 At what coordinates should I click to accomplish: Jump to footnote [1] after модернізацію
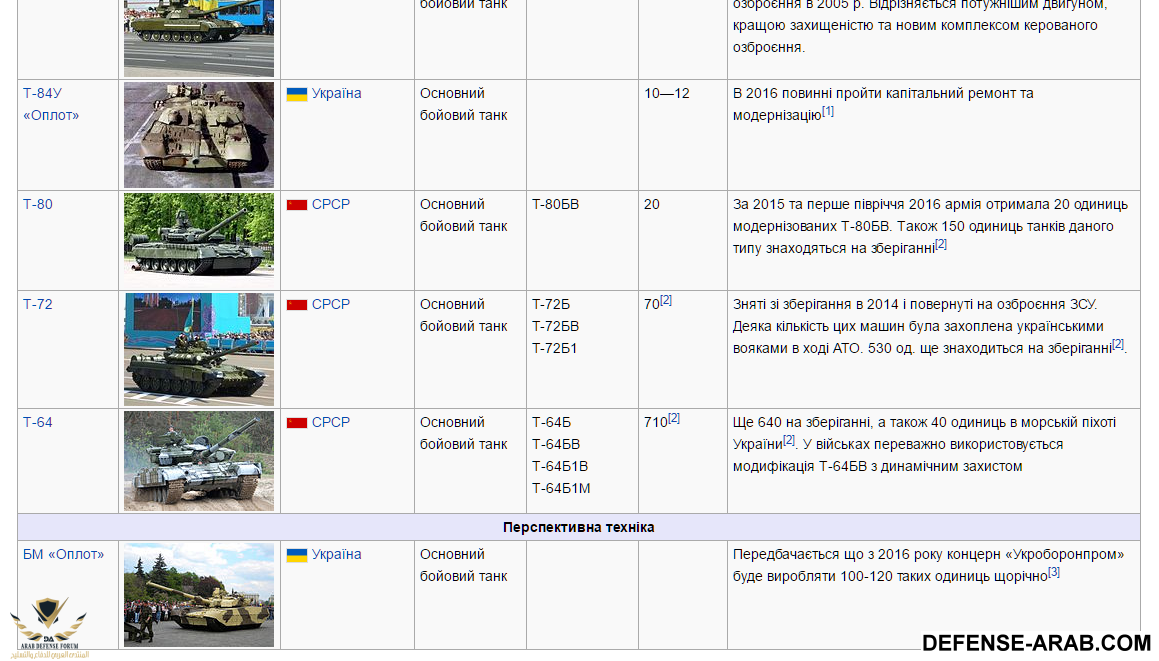[828, 111]
